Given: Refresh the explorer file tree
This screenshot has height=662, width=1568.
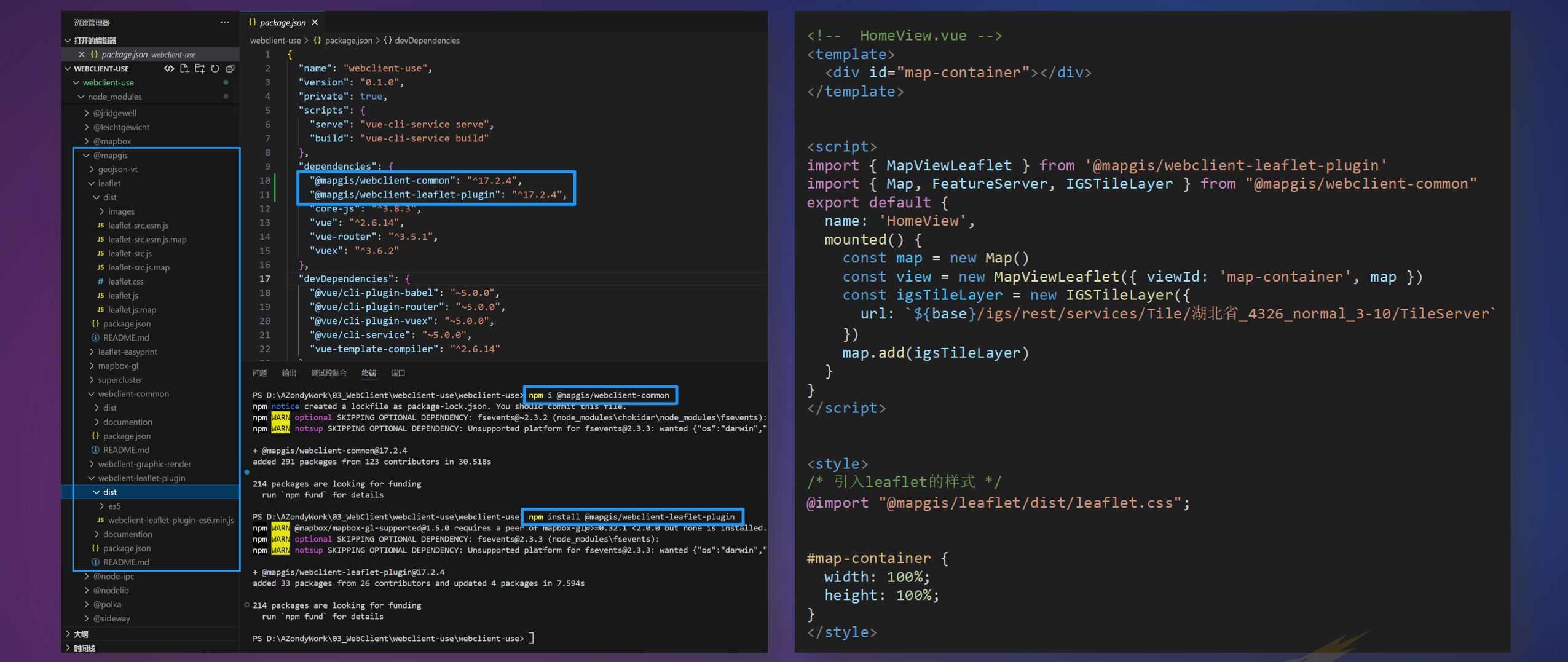Looking at the screenshot, I should tap(215, 68).
